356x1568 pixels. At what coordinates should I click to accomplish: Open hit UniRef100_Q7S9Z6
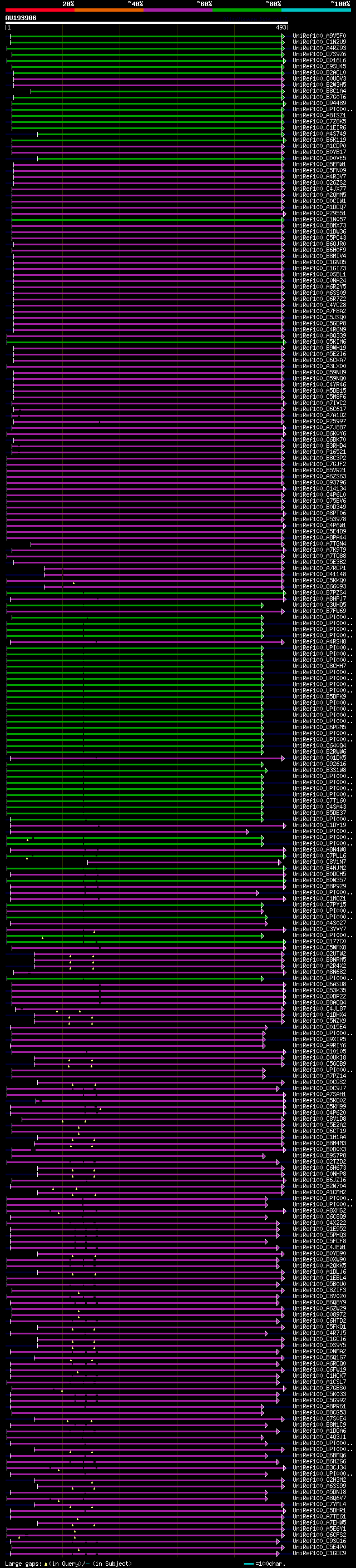tap(319, 54)
